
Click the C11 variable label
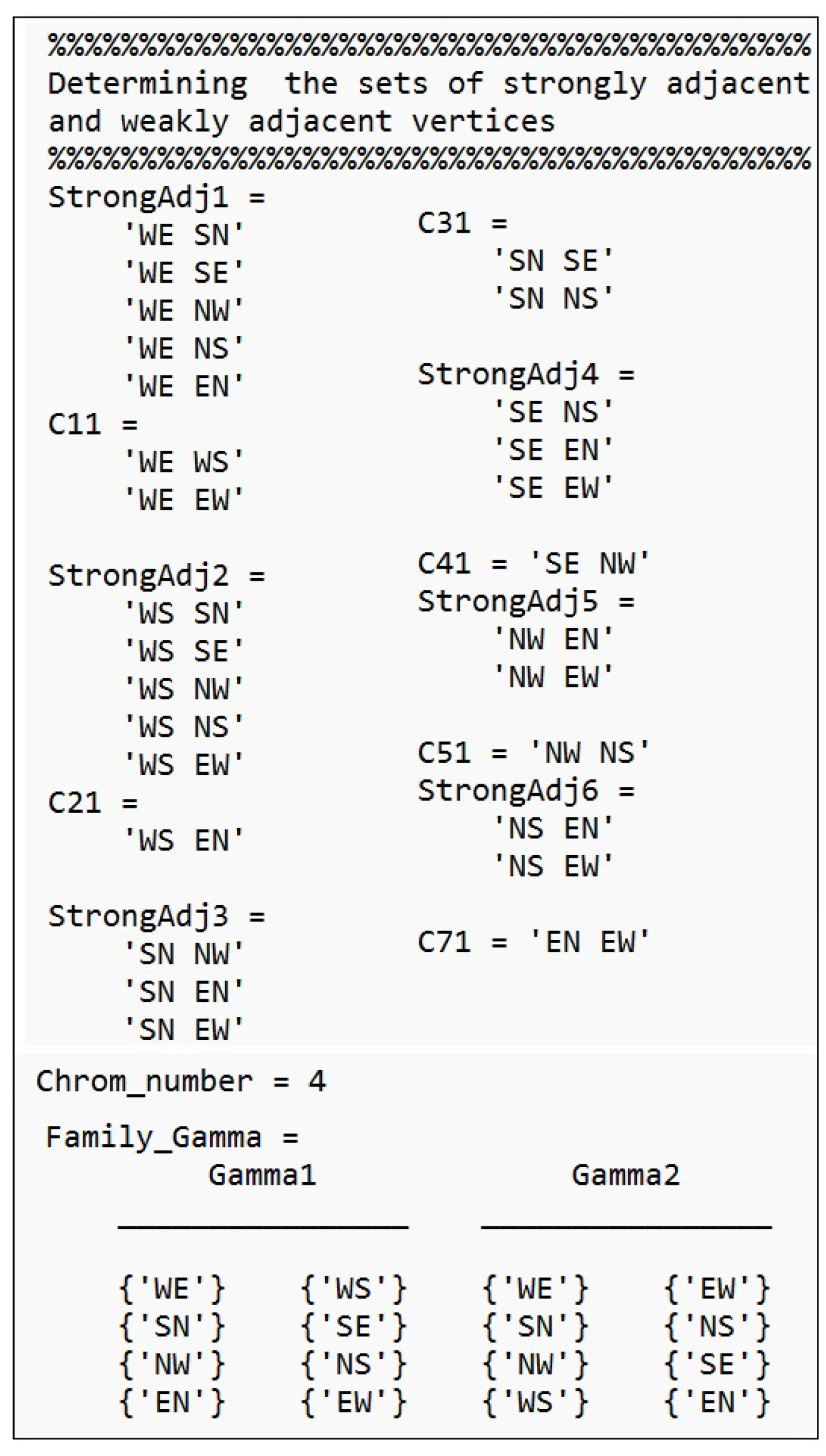(74, 424)
